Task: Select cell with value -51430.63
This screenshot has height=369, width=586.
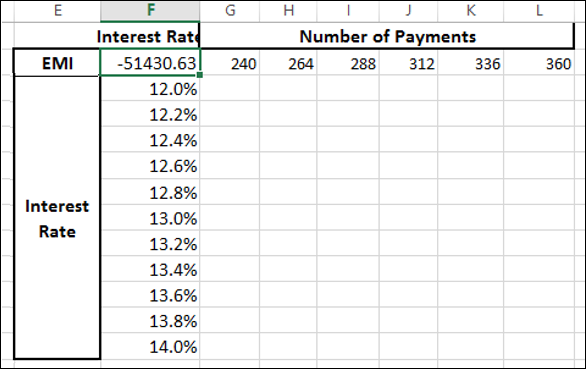Action: [x=150, y=63]
